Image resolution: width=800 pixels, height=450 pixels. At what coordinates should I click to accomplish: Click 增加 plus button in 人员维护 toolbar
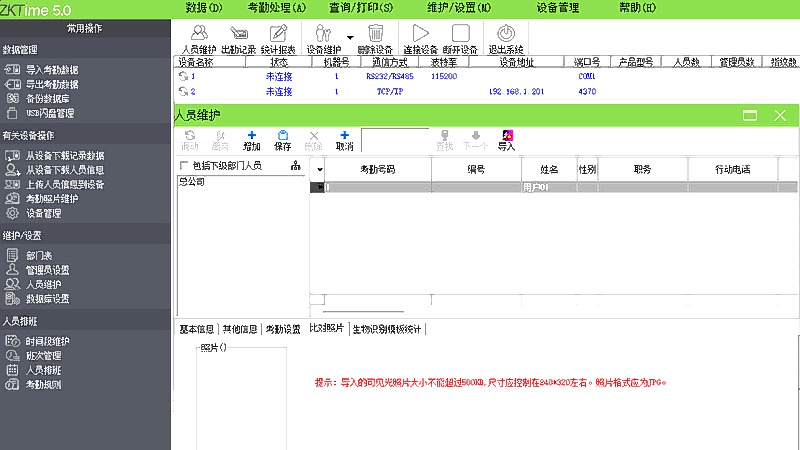(252, 140)
